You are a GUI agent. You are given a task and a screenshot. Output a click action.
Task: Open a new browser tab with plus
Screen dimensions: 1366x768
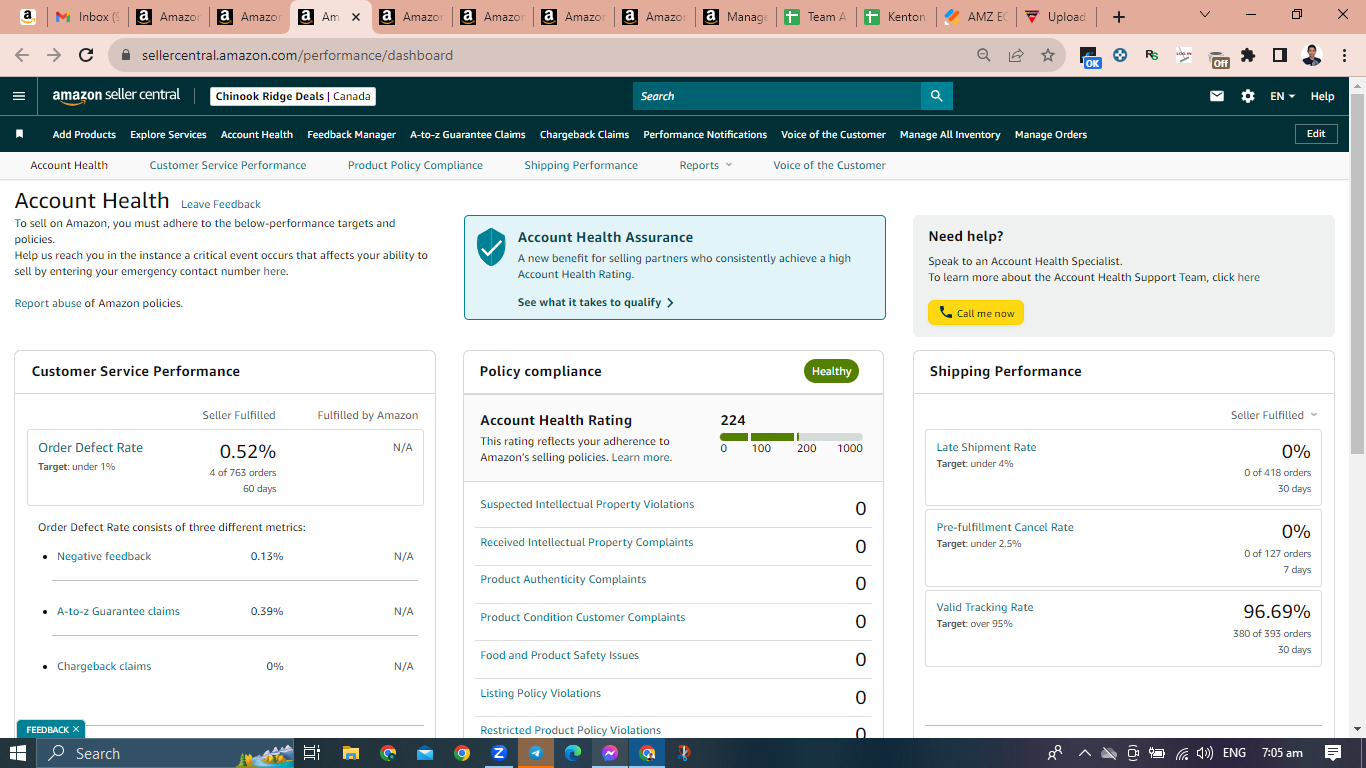click(1119, 17)
